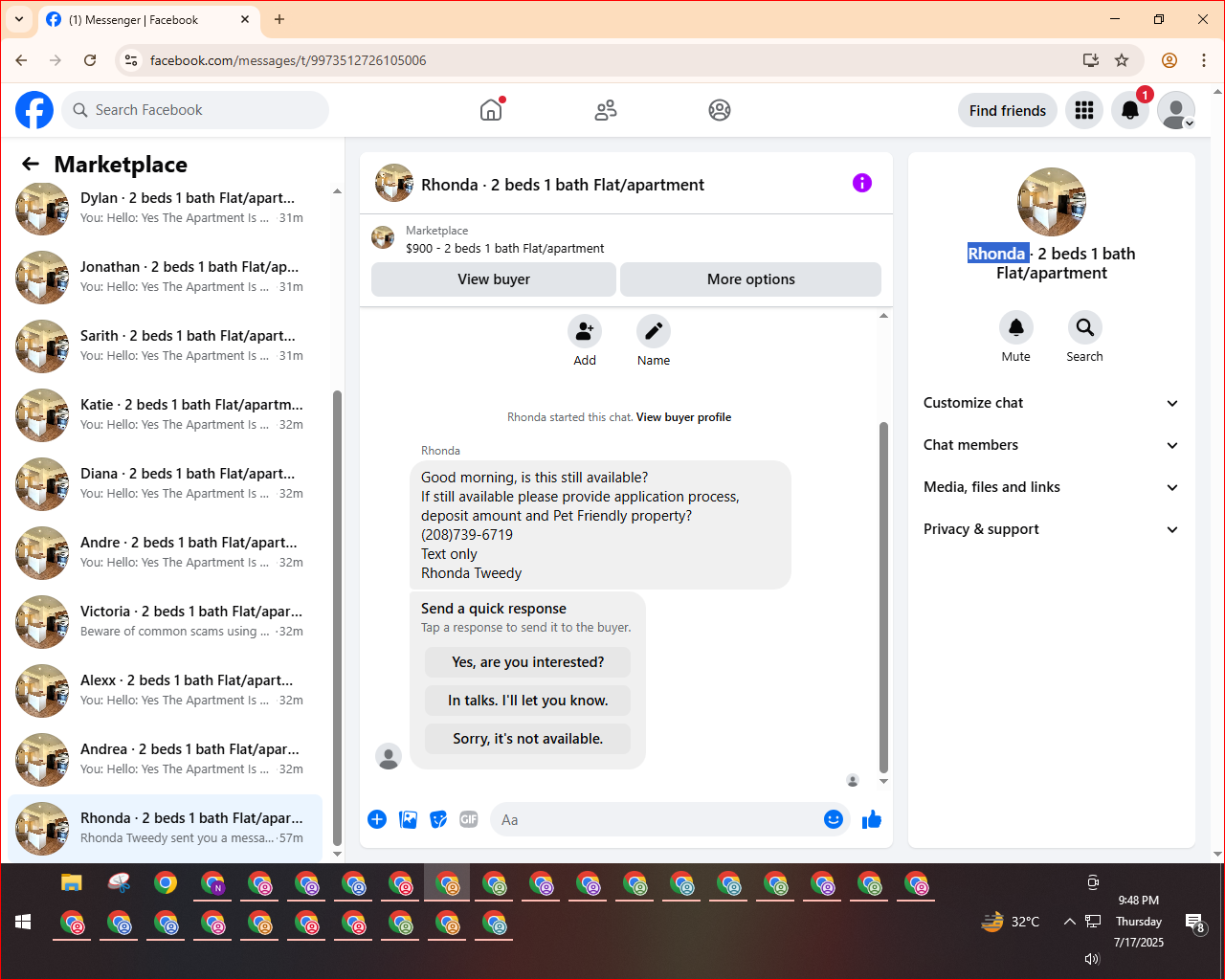Expand Media, files and links section

(1051, 487)
